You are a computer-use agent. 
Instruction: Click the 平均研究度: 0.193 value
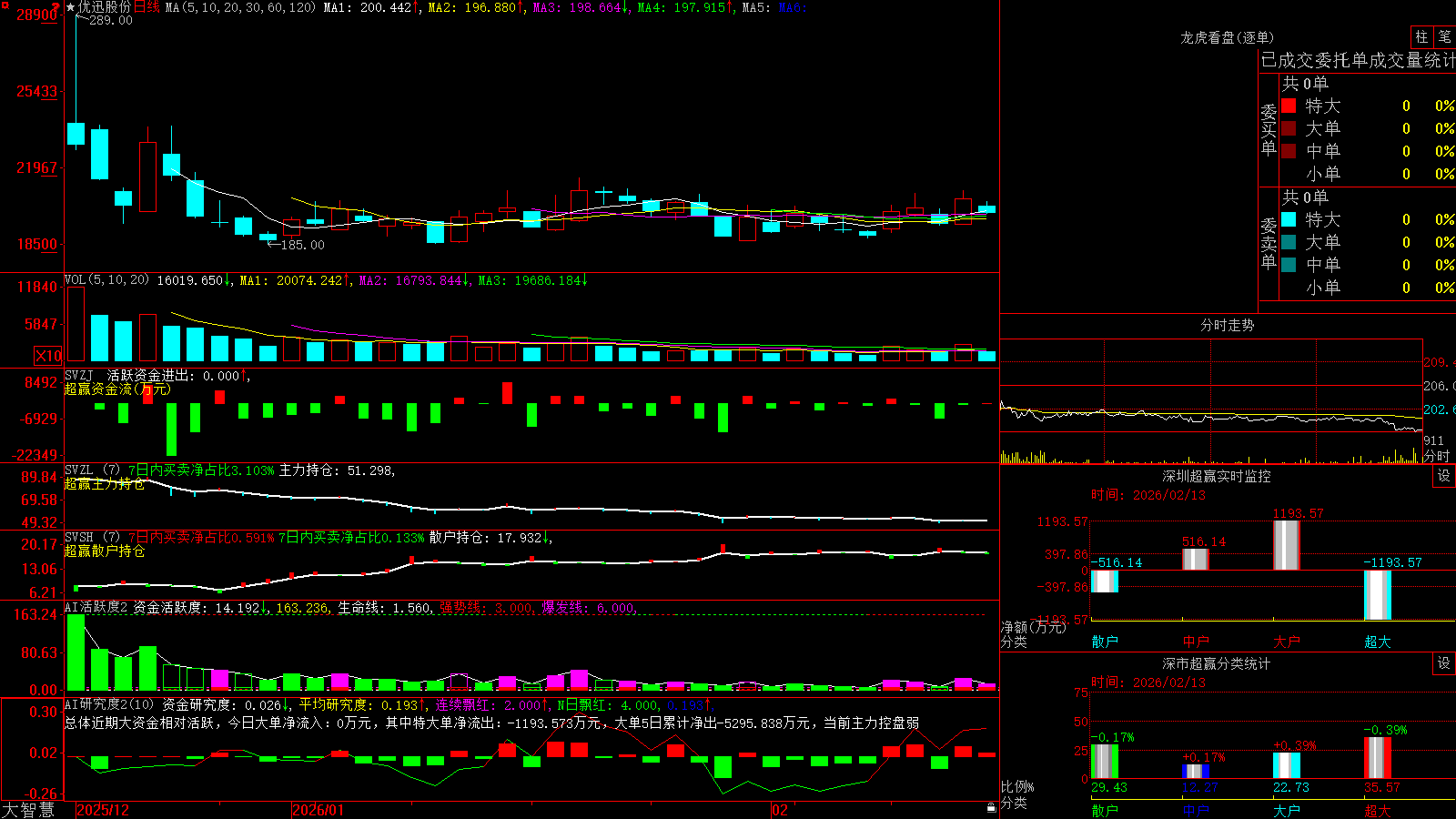pos(362,705)
